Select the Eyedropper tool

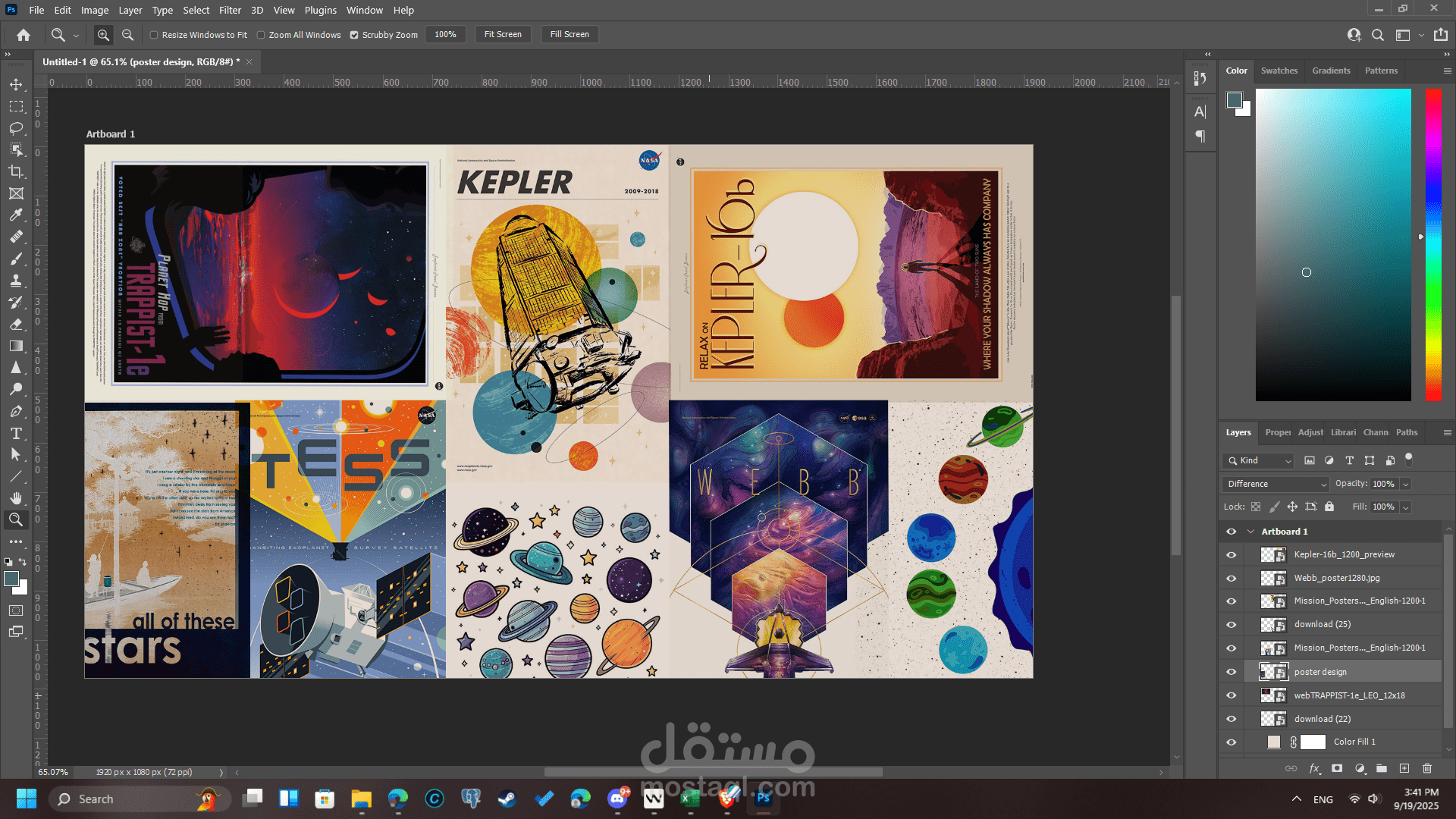coord(16,215)
